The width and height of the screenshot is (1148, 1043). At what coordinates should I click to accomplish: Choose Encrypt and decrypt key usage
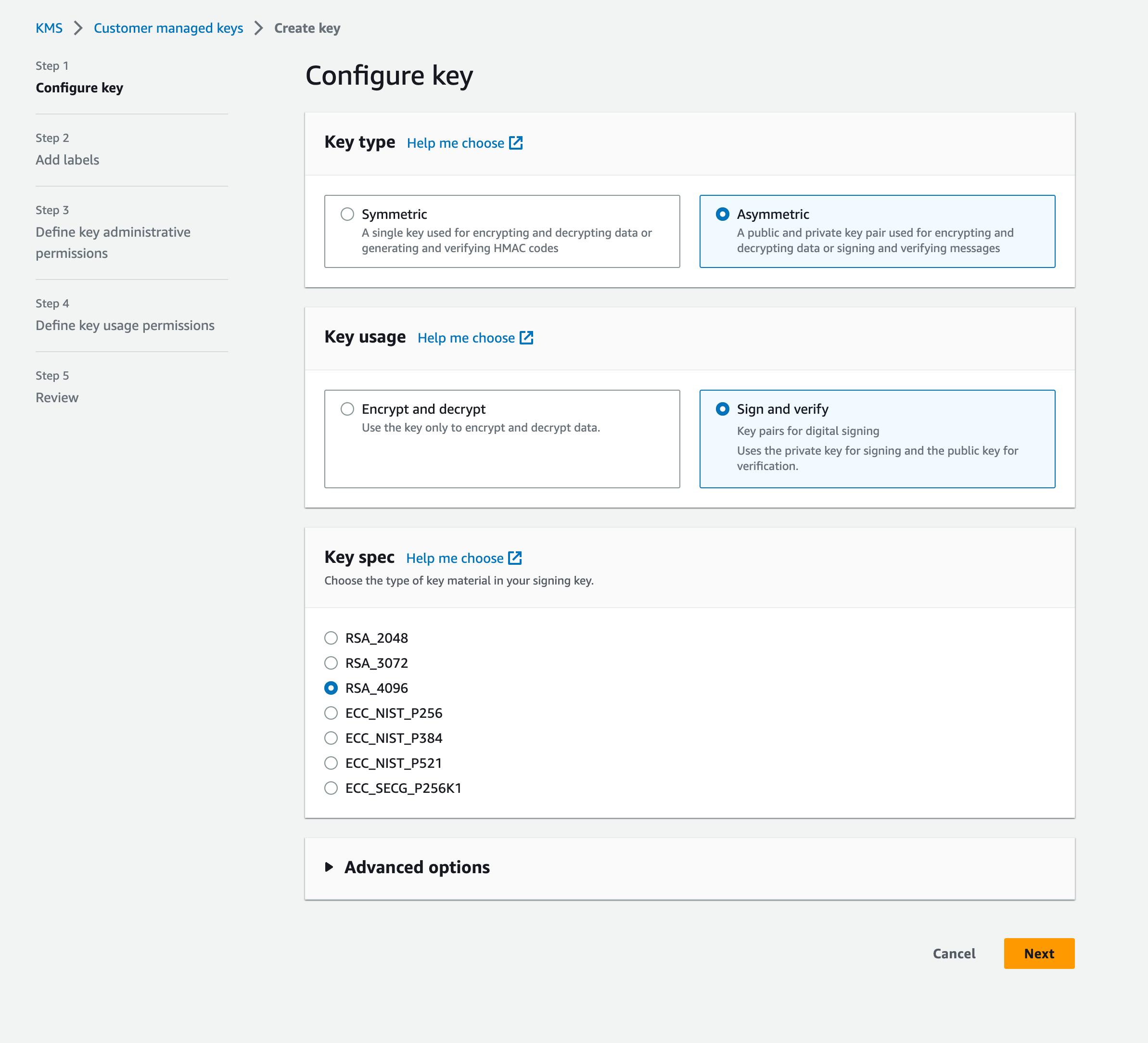pos(347,409)
